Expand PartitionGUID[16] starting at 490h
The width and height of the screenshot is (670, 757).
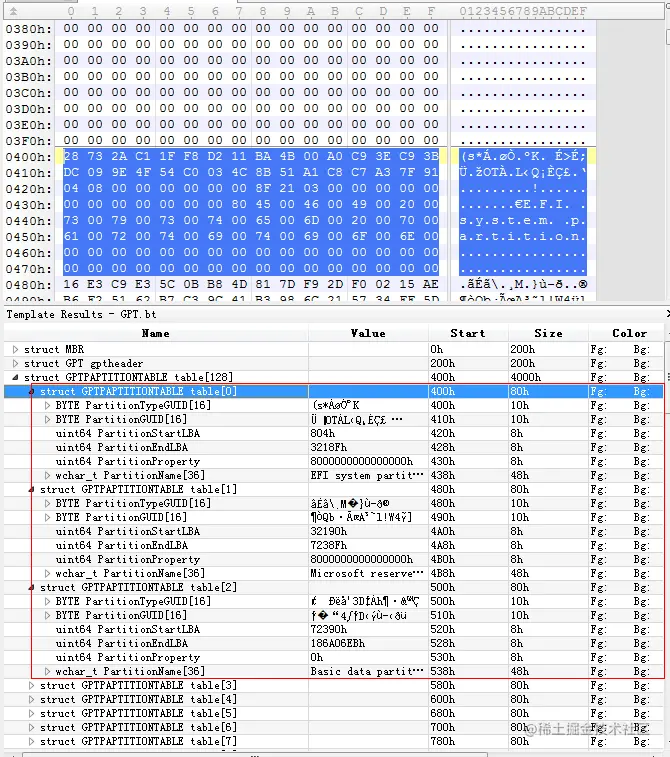(47, 517)
